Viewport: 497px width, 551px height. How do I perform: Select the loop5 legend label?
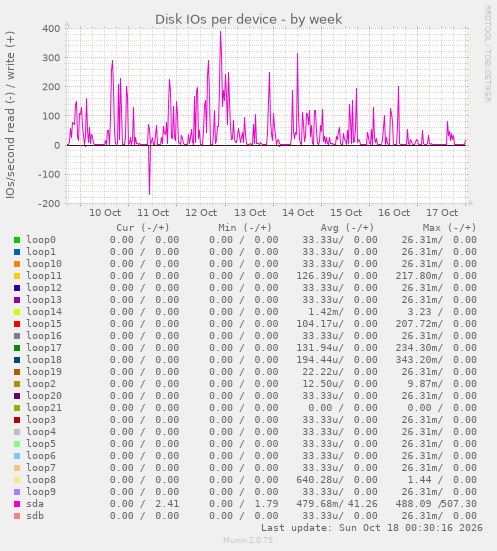tap(41, 444)
